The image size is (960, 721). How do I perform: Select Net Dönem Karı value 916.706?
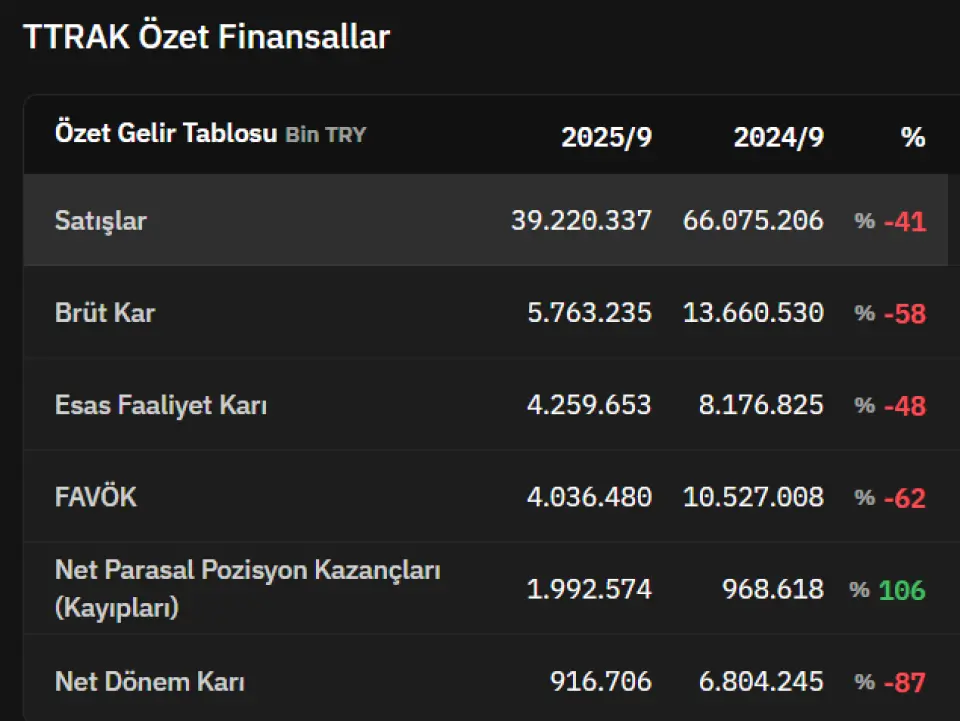pos(600,682)
